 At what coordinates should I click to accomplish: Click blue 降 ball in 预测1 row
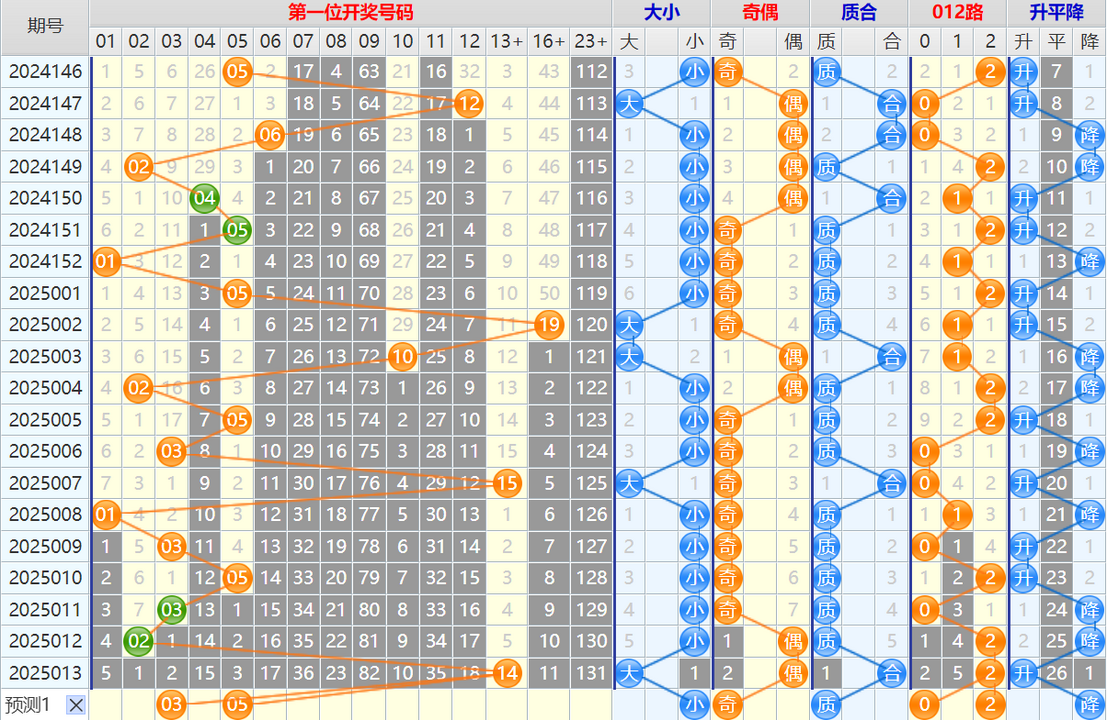pyautogui.click(x=1089, y=704)
